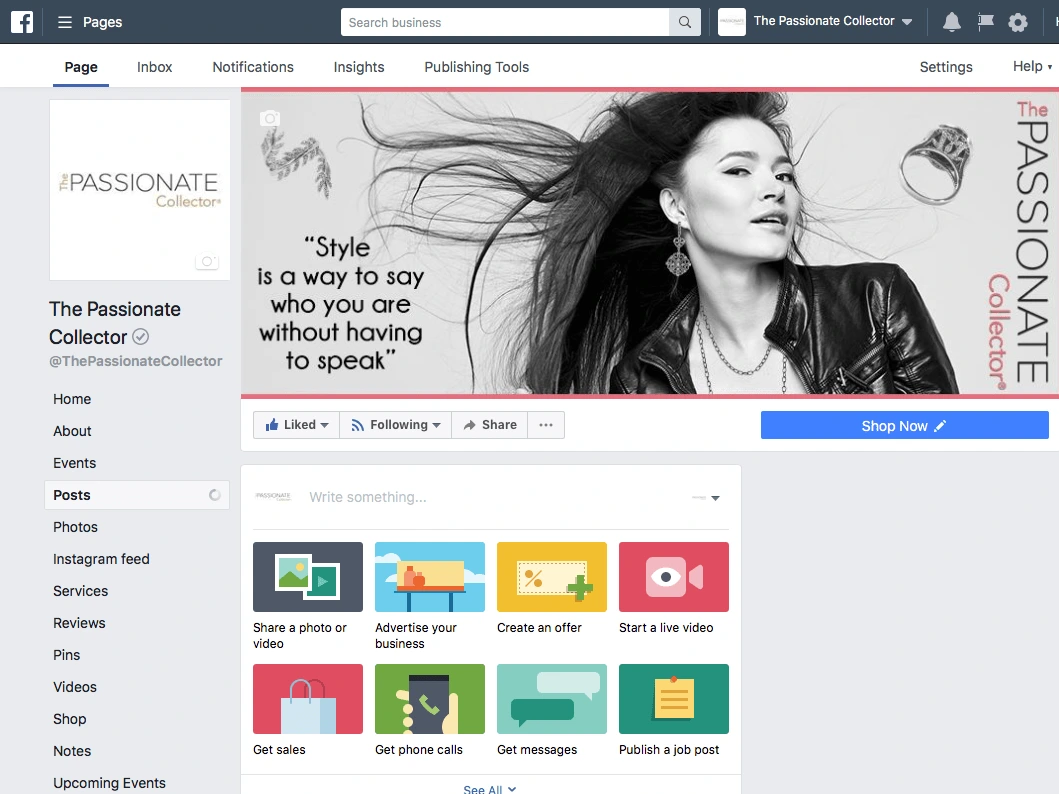Click the verification badge beside page name
This screenshot has height=794, width=1059.
(x=140, y=336)
